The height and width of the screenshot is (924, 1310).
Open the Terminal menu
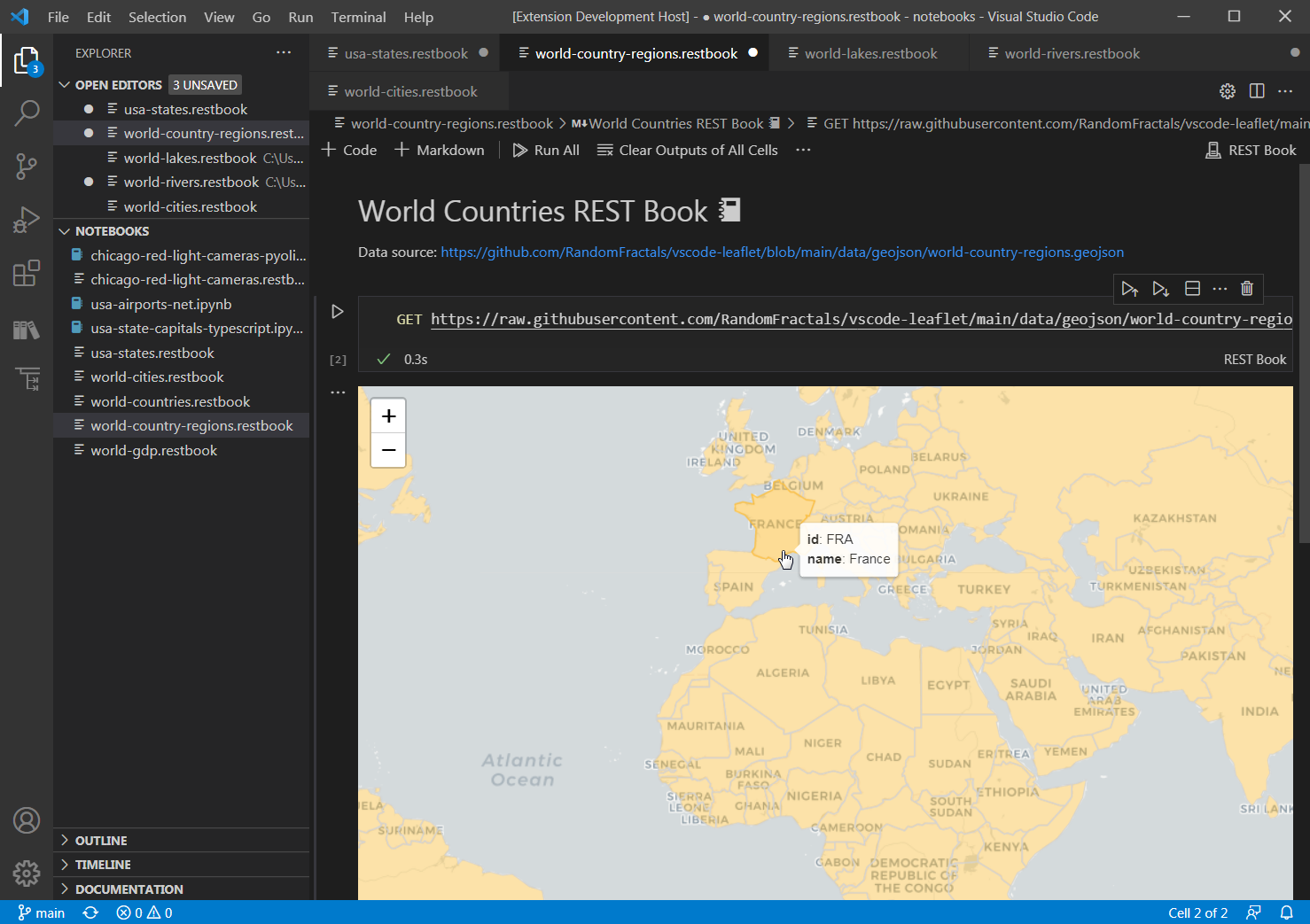tap(358, 17)
